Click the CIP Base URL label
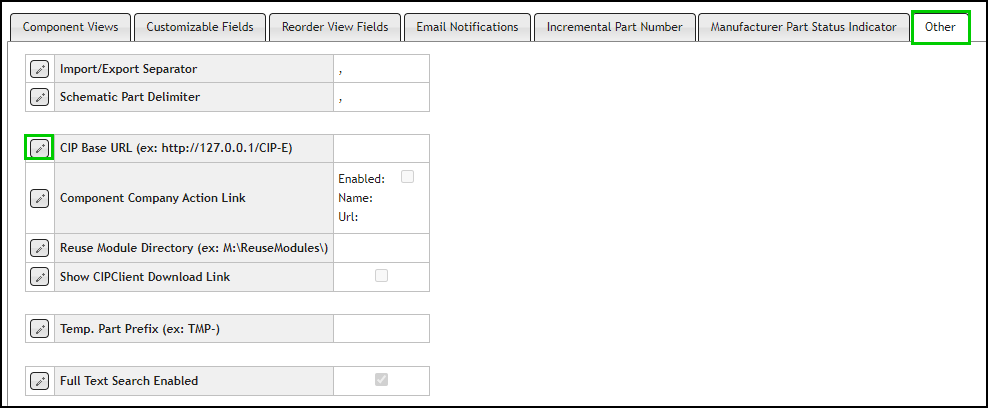Viewport: 988px width, 408px height. tap(176, 149)
